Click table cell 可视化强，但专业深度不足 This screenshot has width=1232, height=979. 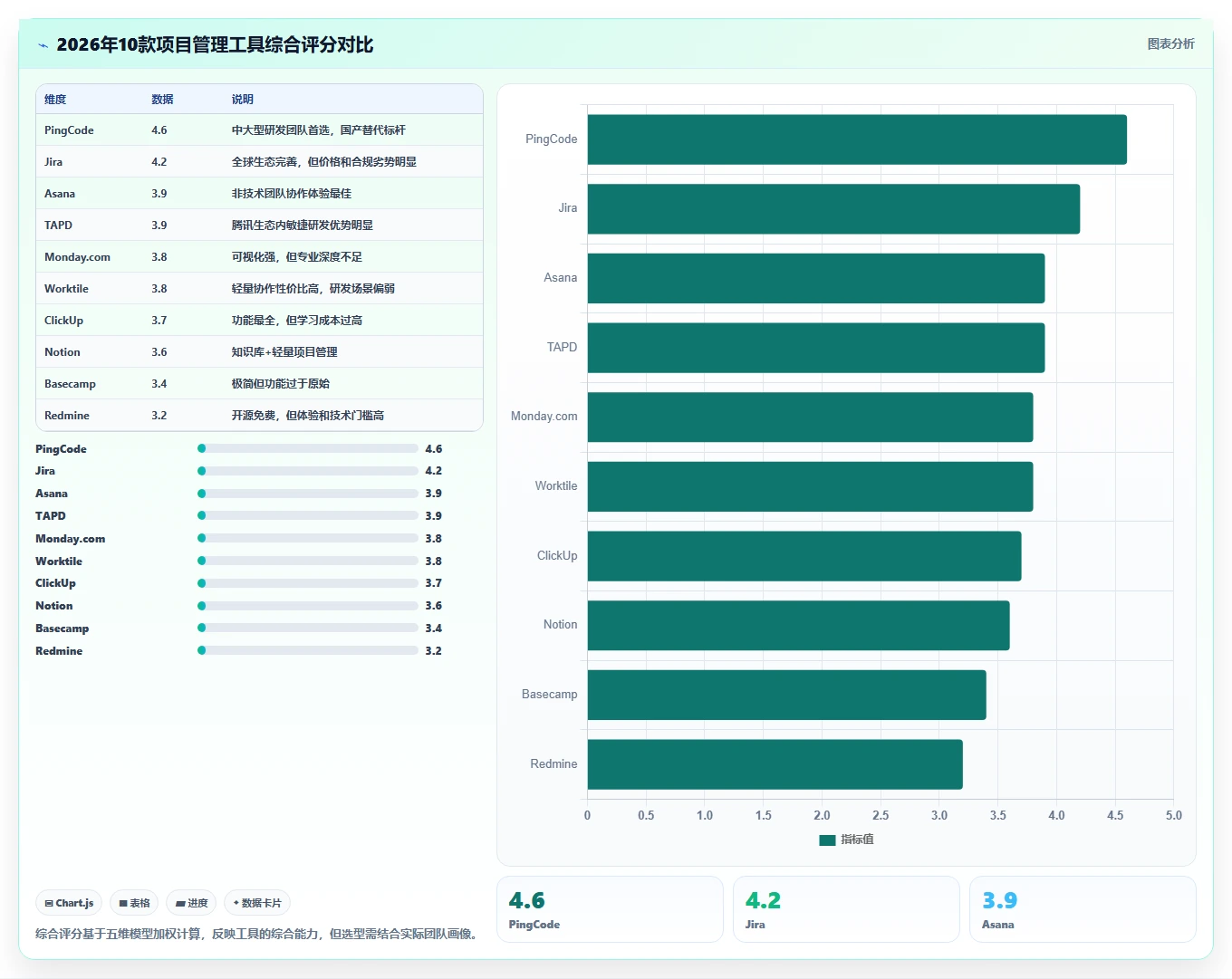[296, 257]
